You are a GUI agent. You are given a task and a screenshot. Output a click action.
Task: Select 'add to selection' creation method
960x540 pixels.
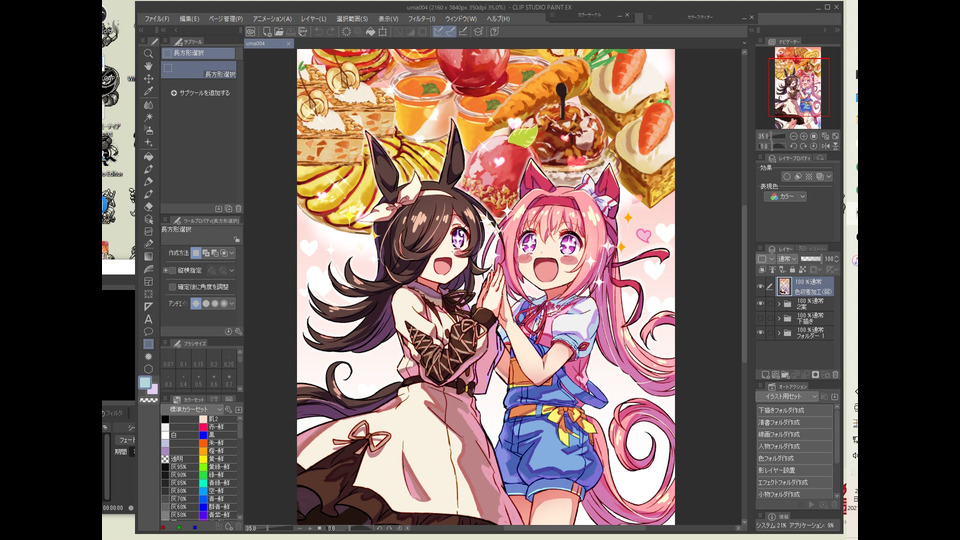206,253
